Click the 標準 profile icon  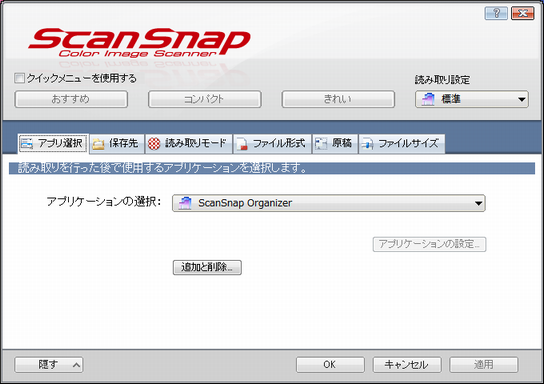[x=428, y=99]
